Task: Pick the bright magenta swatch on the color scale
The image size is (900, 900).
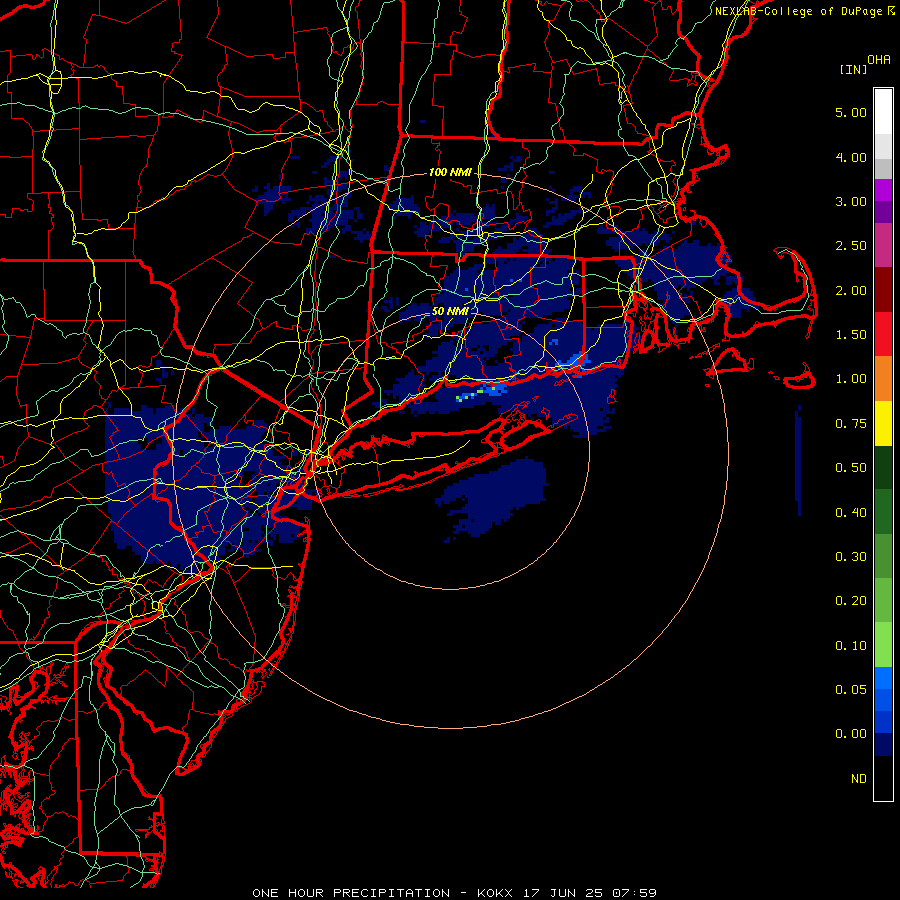Action: [883, 190]
